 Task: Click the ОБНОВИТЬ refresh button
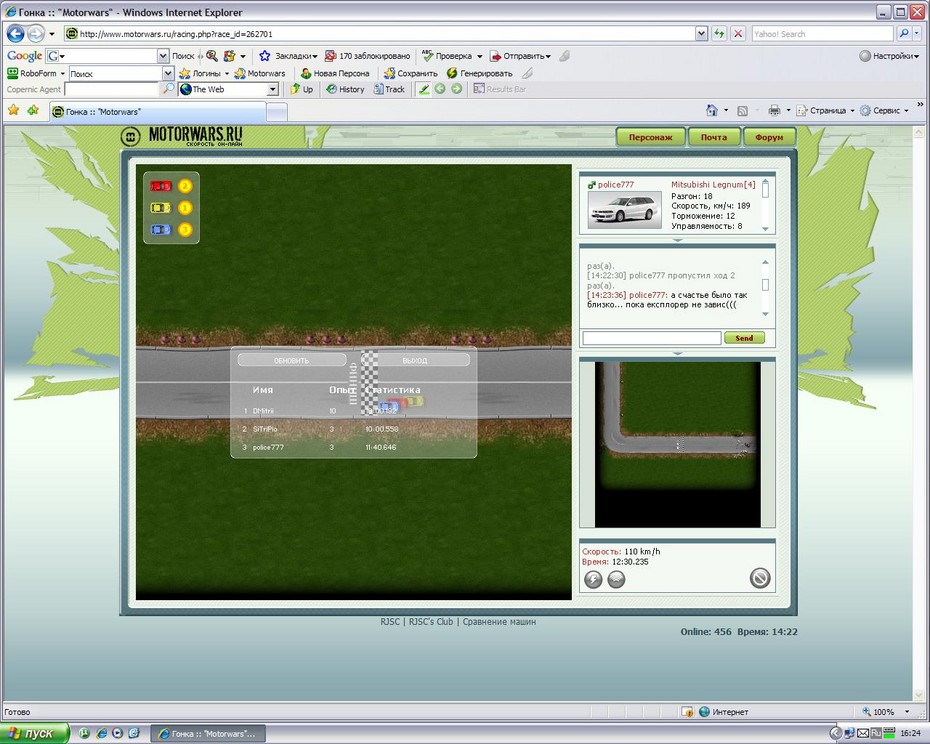291,360
